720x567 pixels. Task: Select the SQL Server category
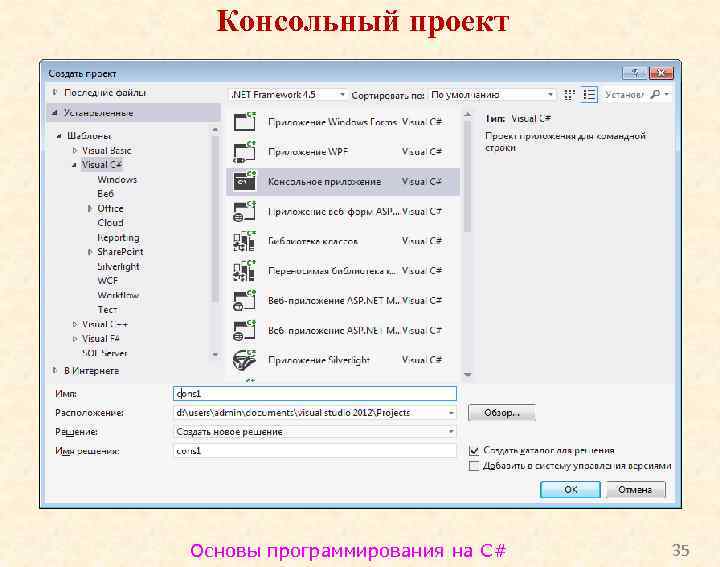pos(104,353)
